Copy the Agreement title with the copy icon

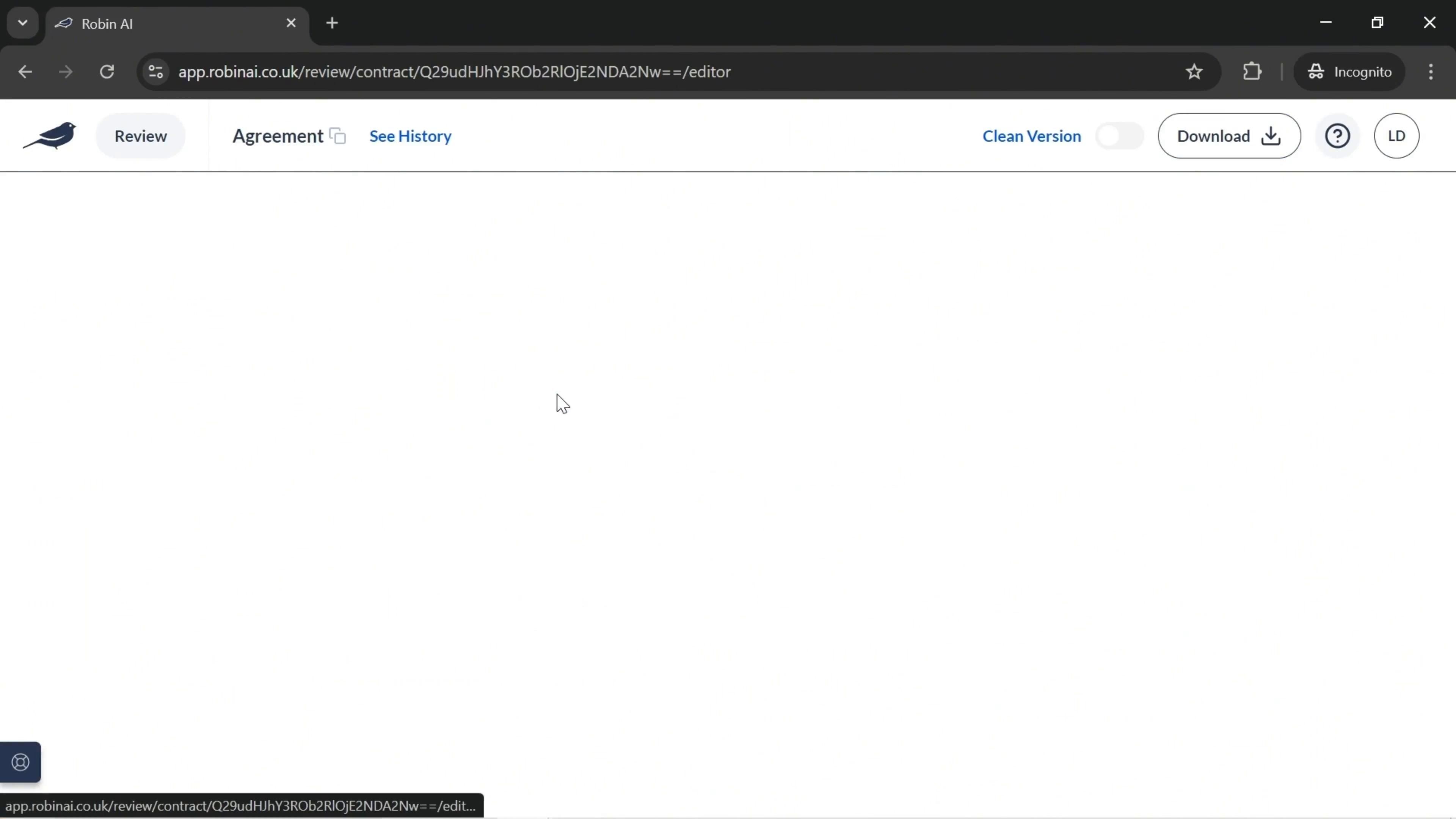[337, 136]
